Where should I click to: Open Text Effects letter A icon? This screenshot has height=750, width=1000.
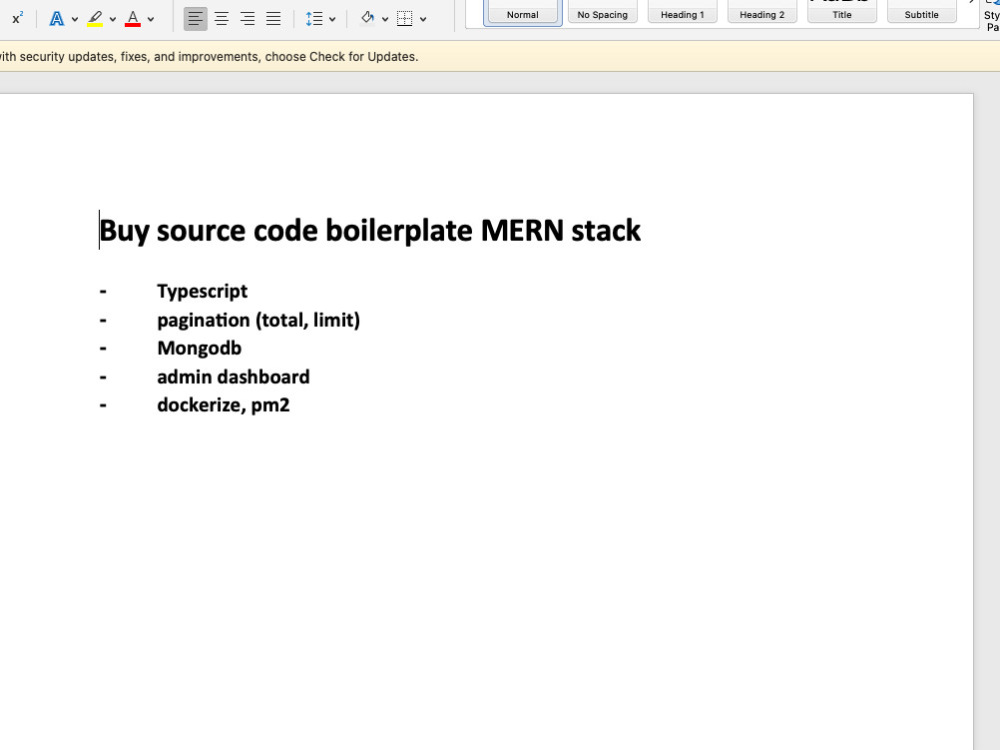(57, 19)
